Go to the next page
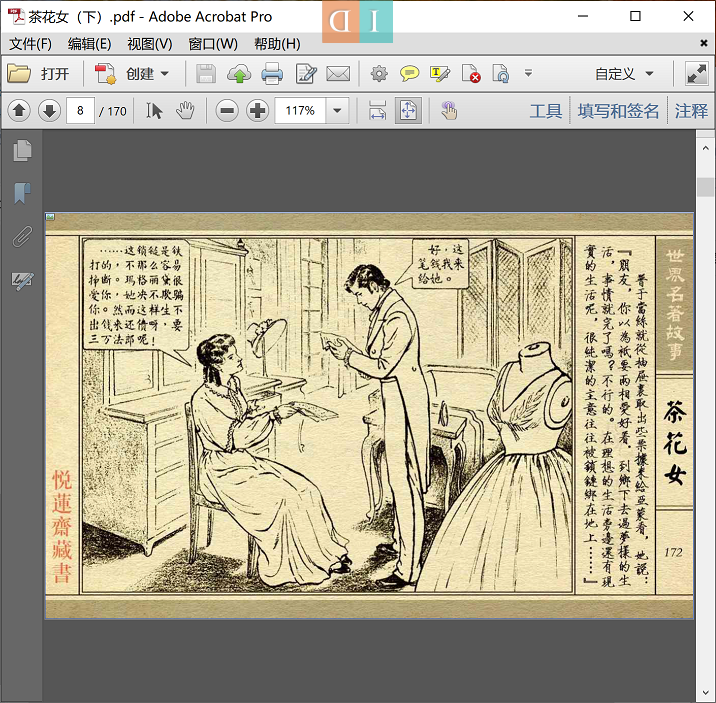The height and width of the screenshot is (703, 716). (x=49, y=110)
